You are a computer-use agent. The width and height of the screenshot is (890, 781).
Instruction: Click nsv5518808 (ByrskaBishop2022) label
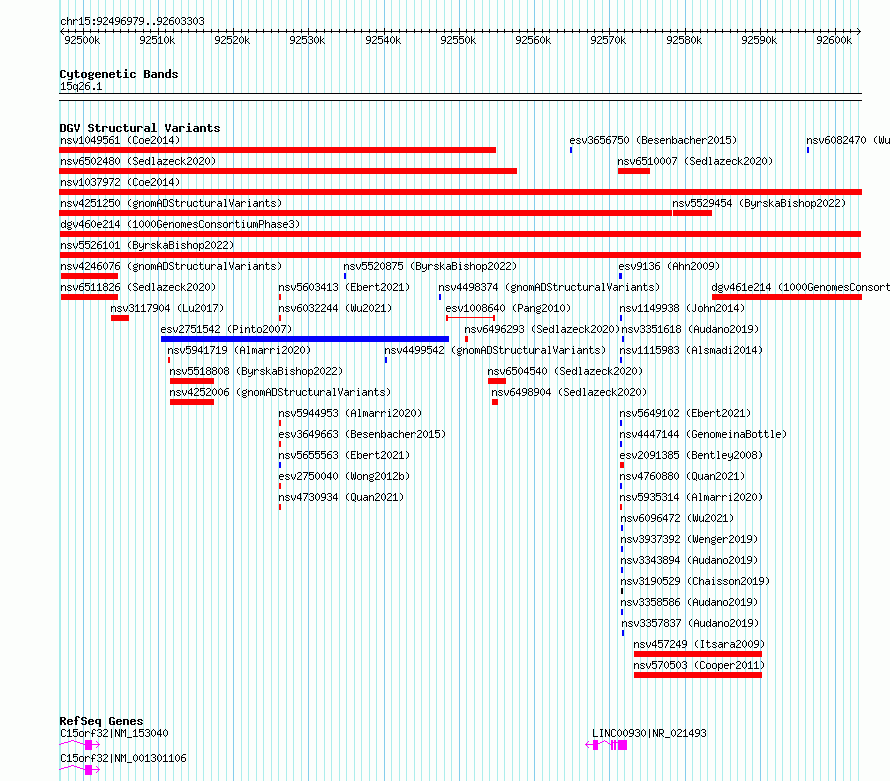click(256, 371)
